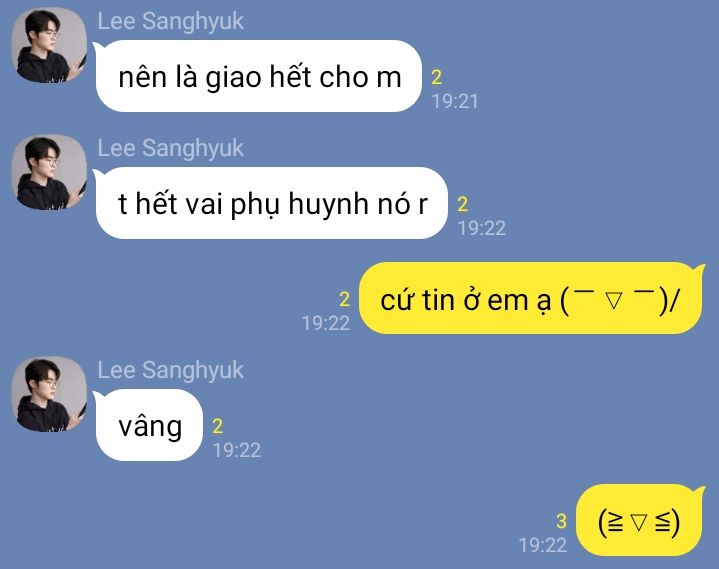
Task: View the avatar beside the "vâng" message
Action: point(49,394)
